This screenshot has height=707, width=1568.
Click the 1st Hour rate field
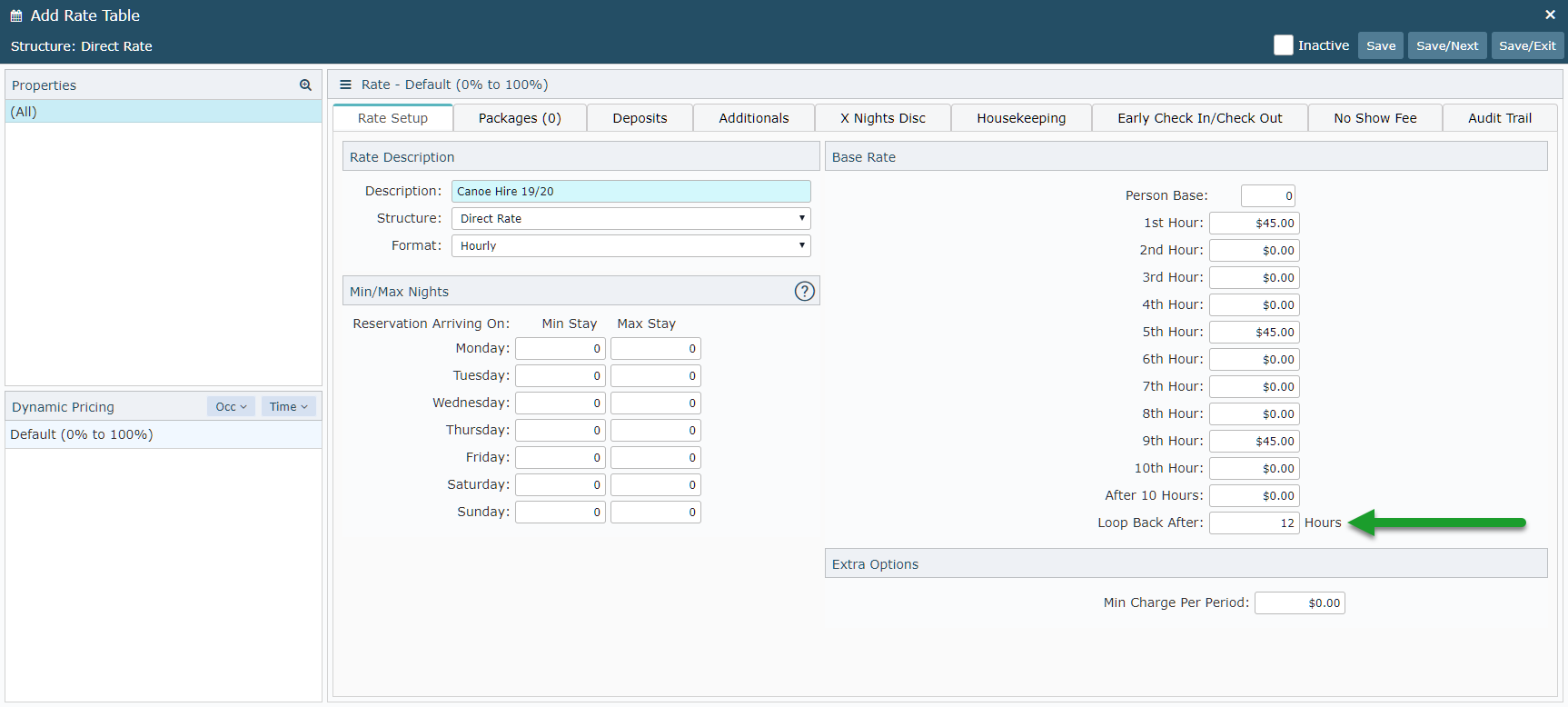[x=1254, y=224]
